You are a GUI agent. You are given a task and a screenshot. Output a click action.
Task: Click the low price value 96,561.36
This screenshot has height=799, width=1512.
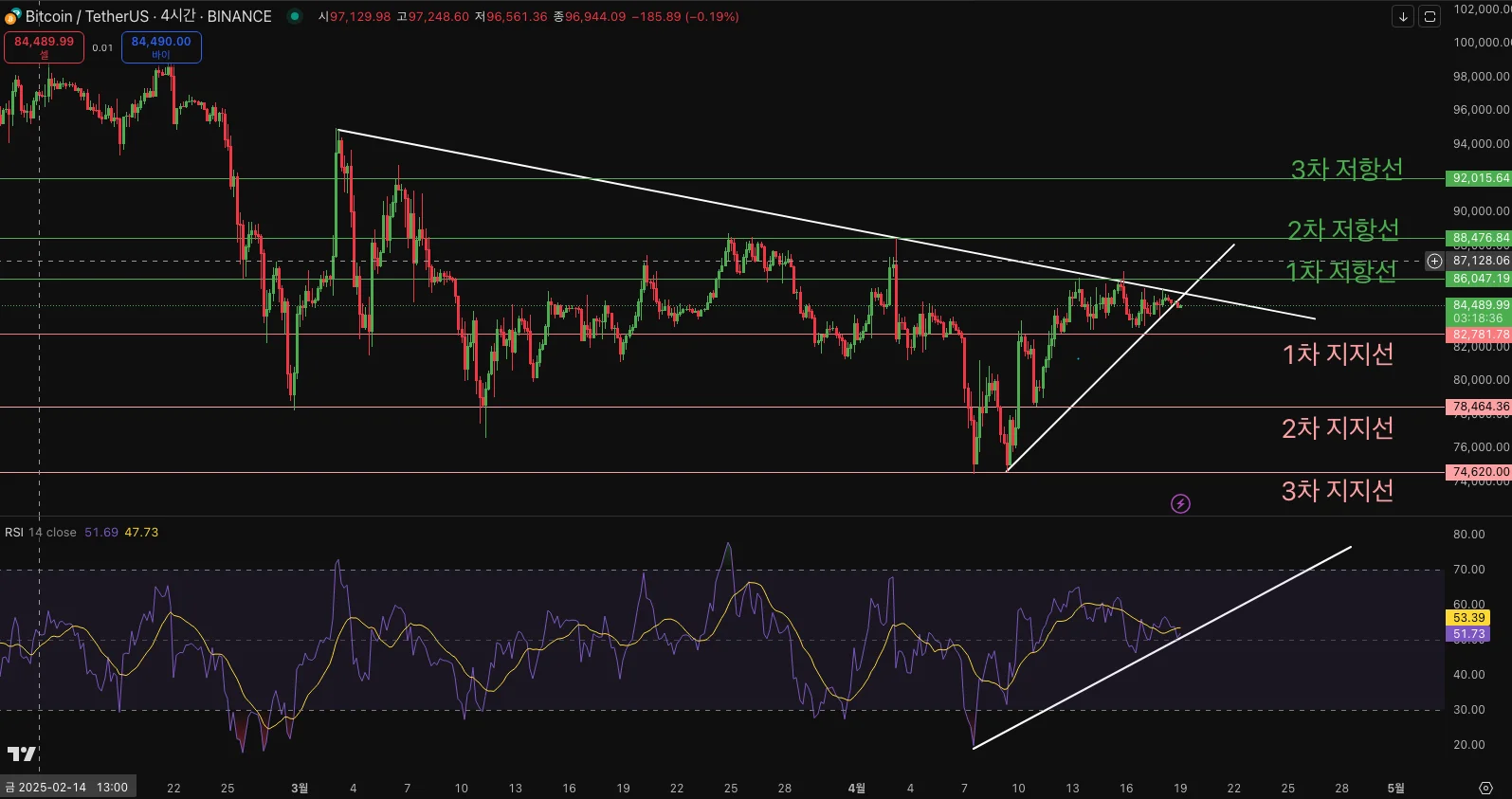tap(517, 17)
